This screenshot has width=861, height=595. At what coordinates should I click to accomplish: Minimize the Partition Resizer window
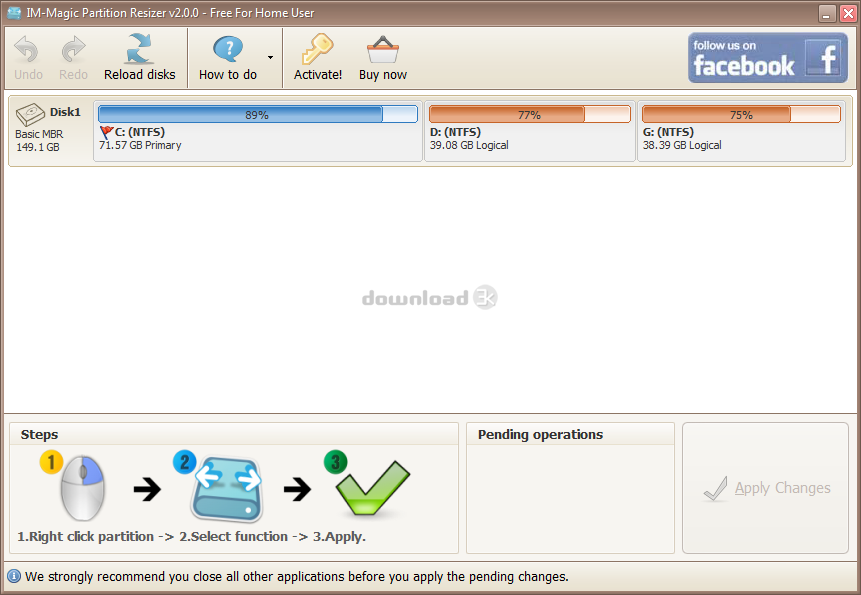827,13
